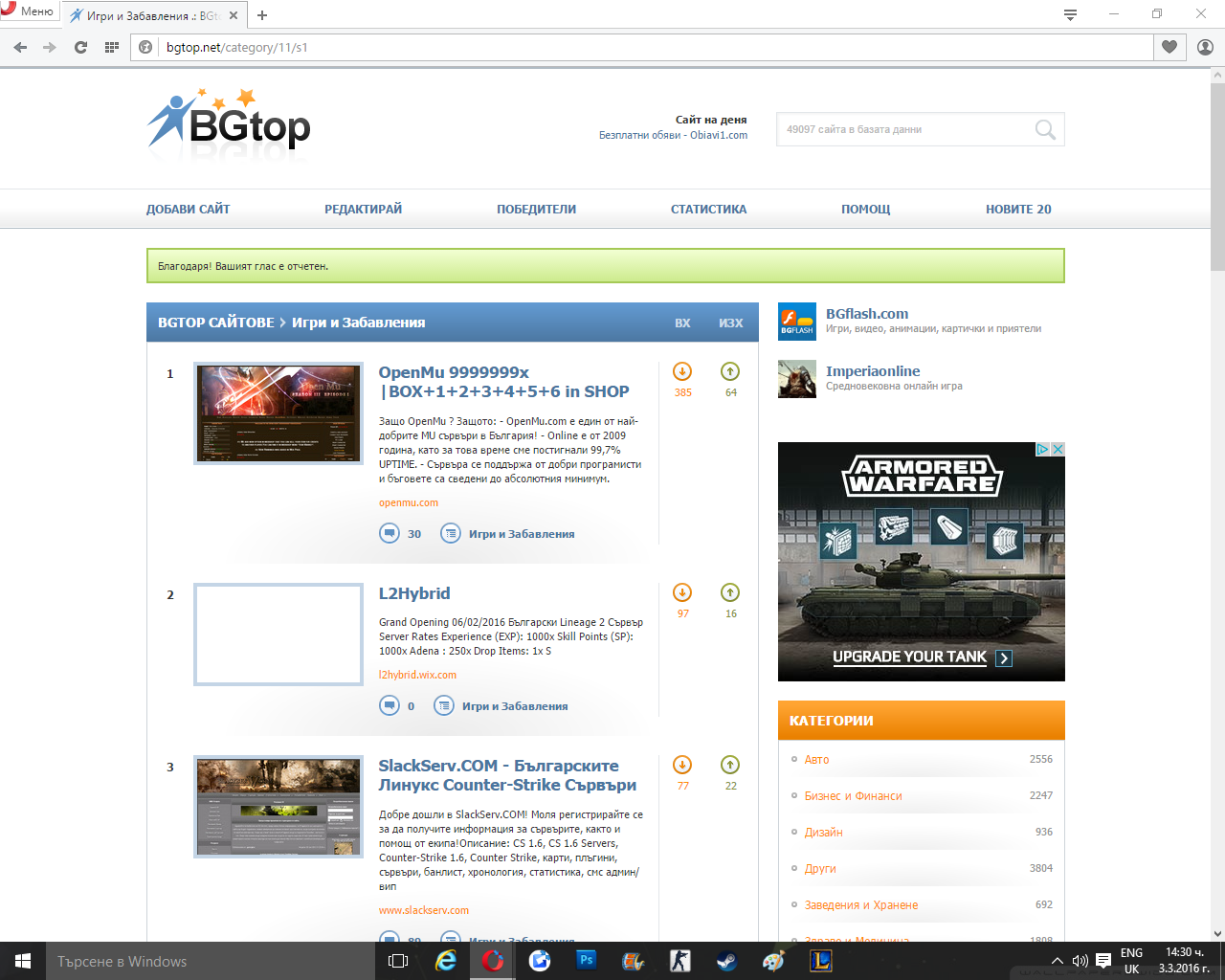The height and width of the screenshot is (980, 1225).
Task: Open the OpenMu 9999999x listing title
Action: pyautogui.click(x=503, y=382)
